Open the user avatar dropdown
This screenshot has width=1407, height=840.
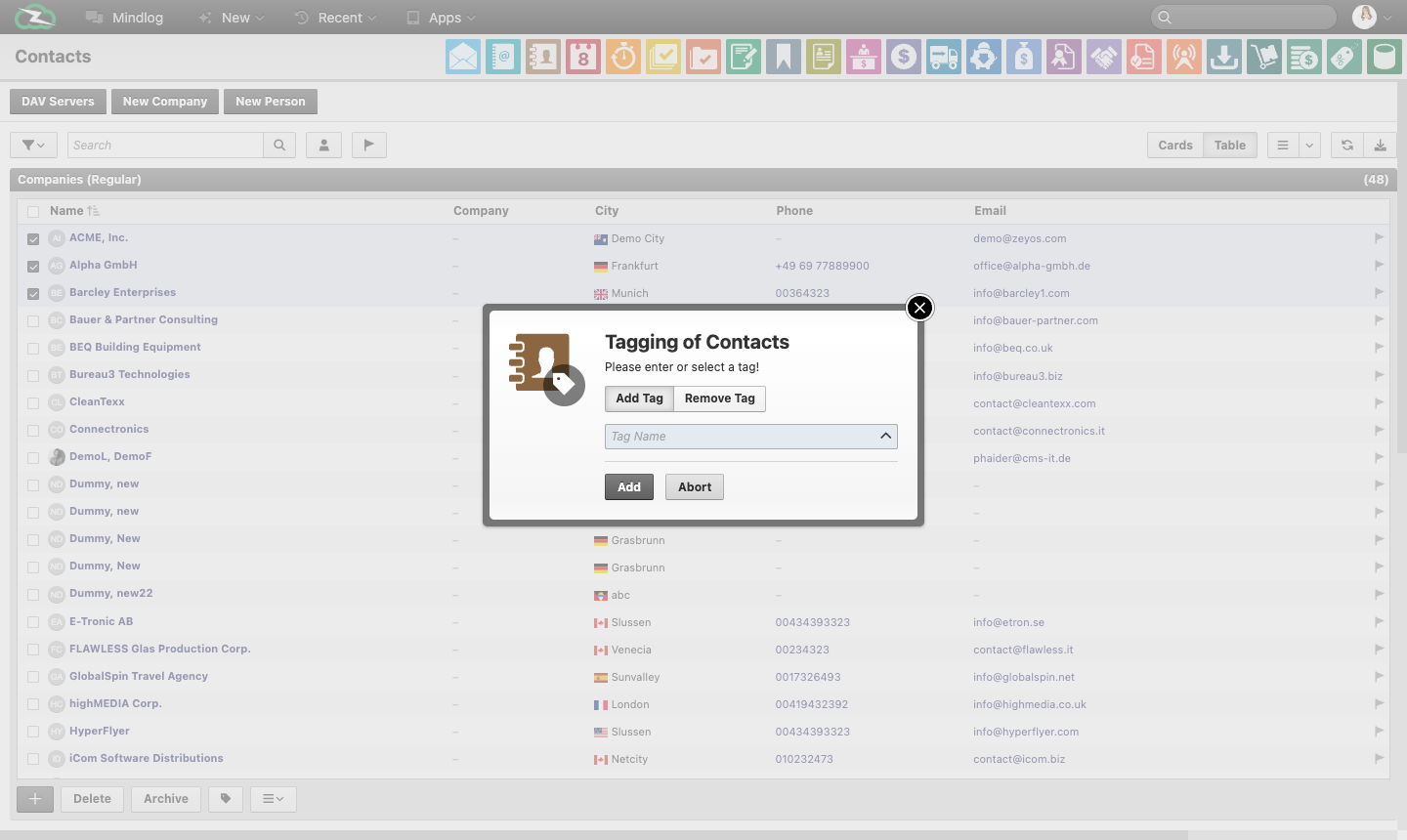click(x=1373, y=17)
